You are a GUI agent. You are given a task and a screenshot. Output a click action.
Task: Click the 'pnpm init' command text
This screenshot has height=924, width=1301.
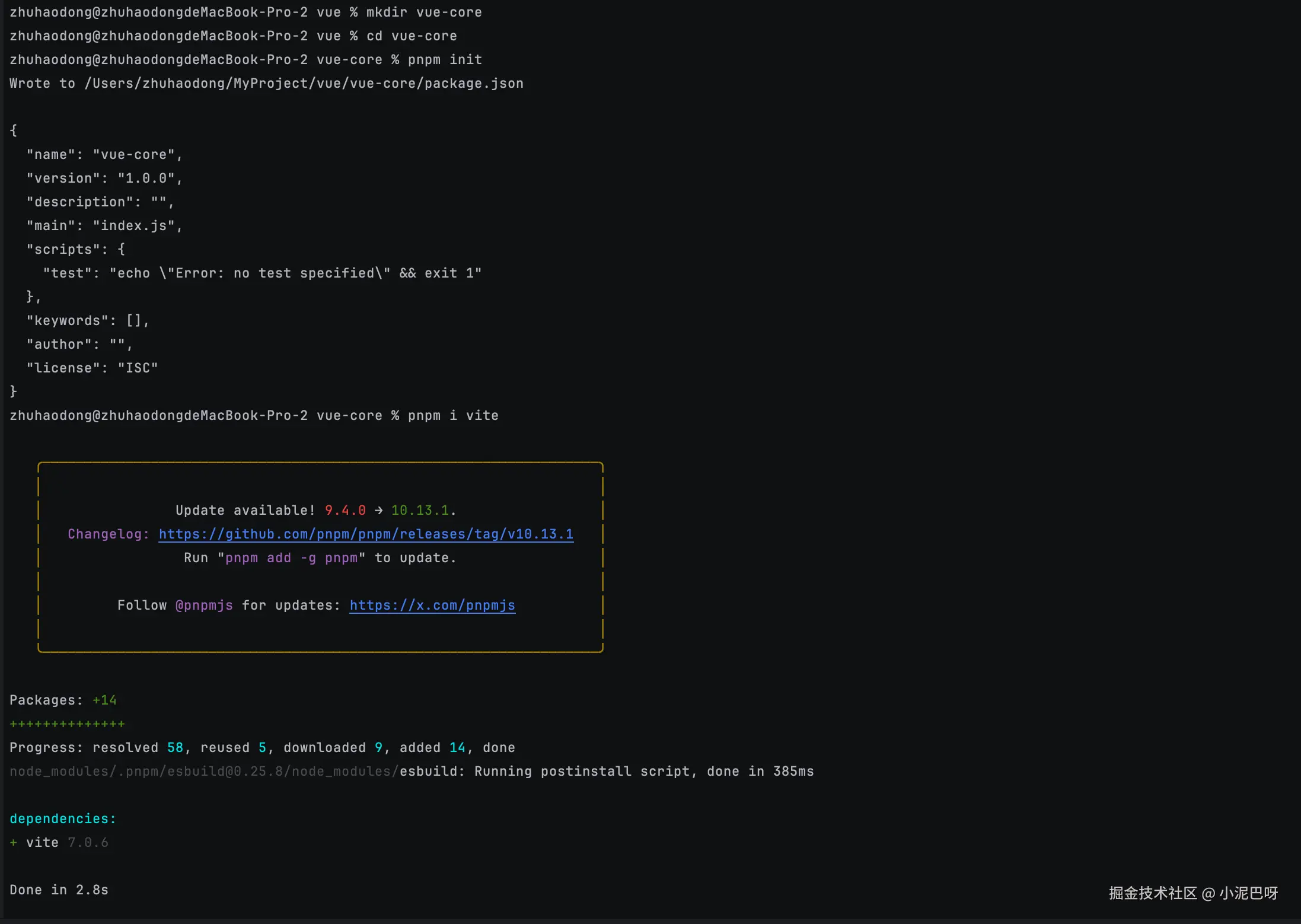pos(445,59)
